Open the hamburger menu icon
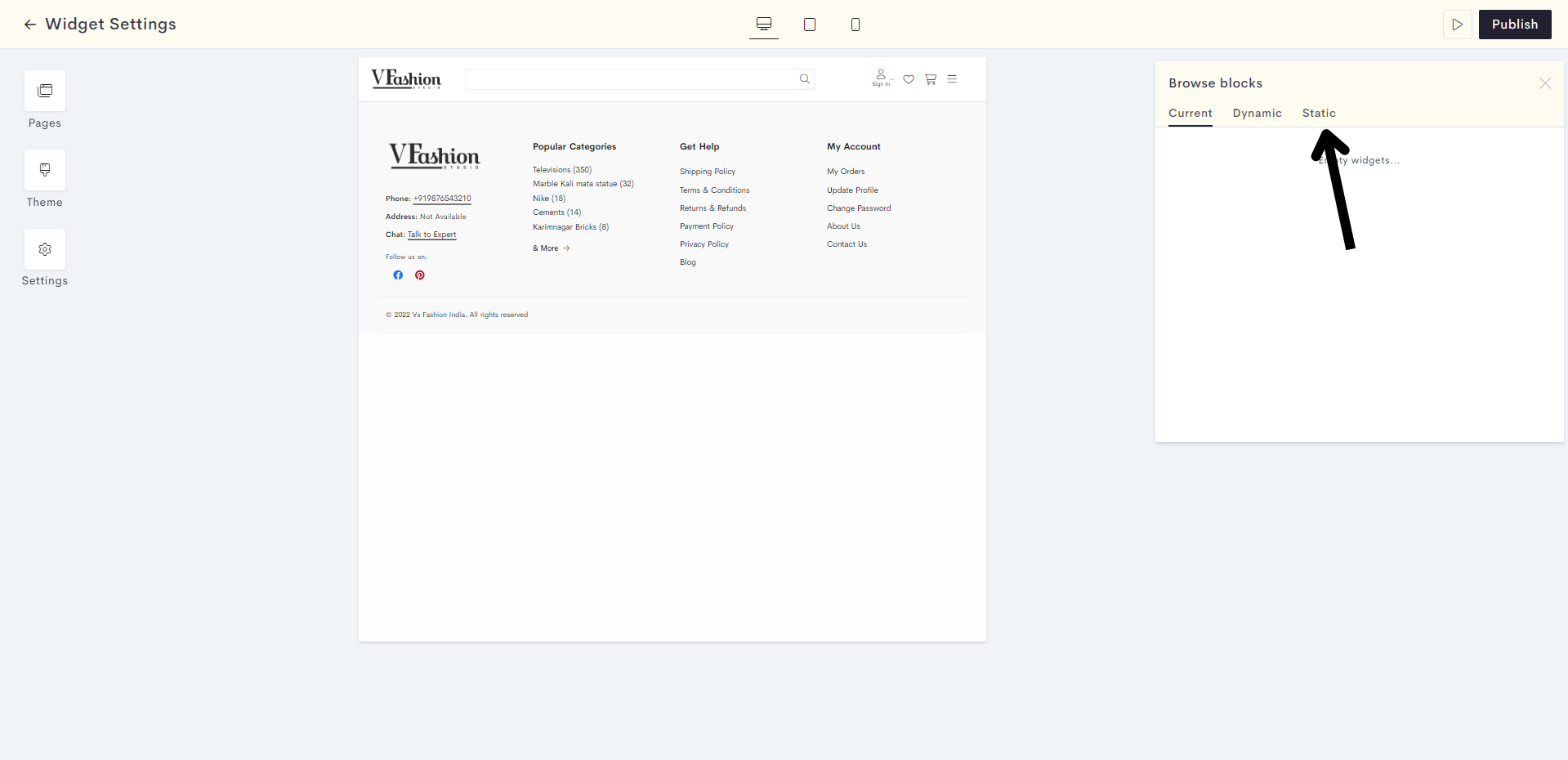1568x760 pixels. pos(952,79)
